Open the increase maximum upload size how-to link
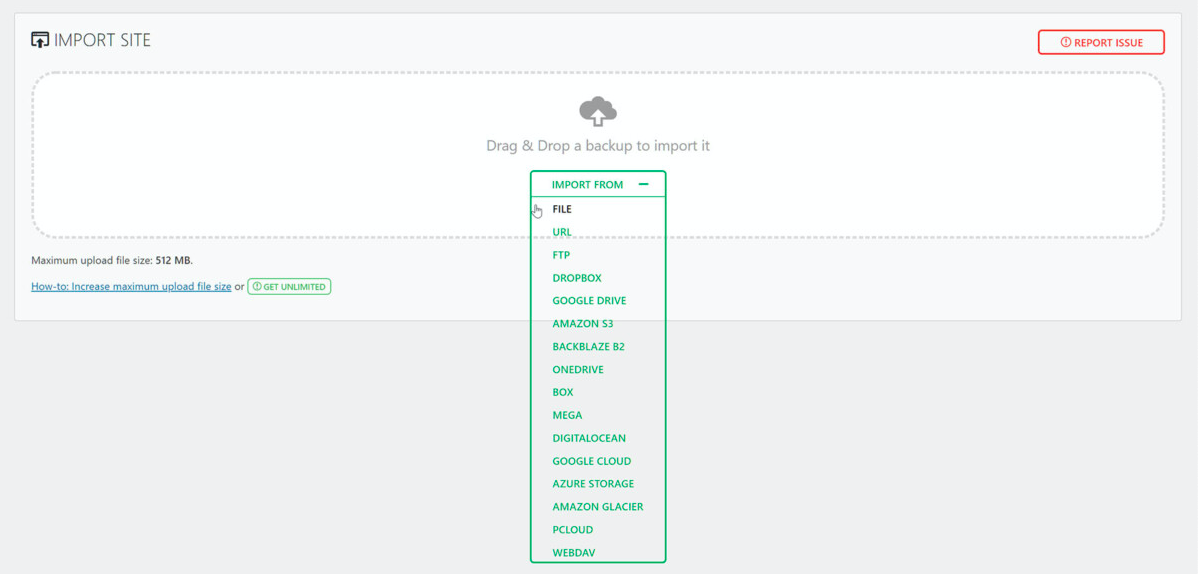The height and width of the screenshot is (574, 1198). tap(131, 287)
